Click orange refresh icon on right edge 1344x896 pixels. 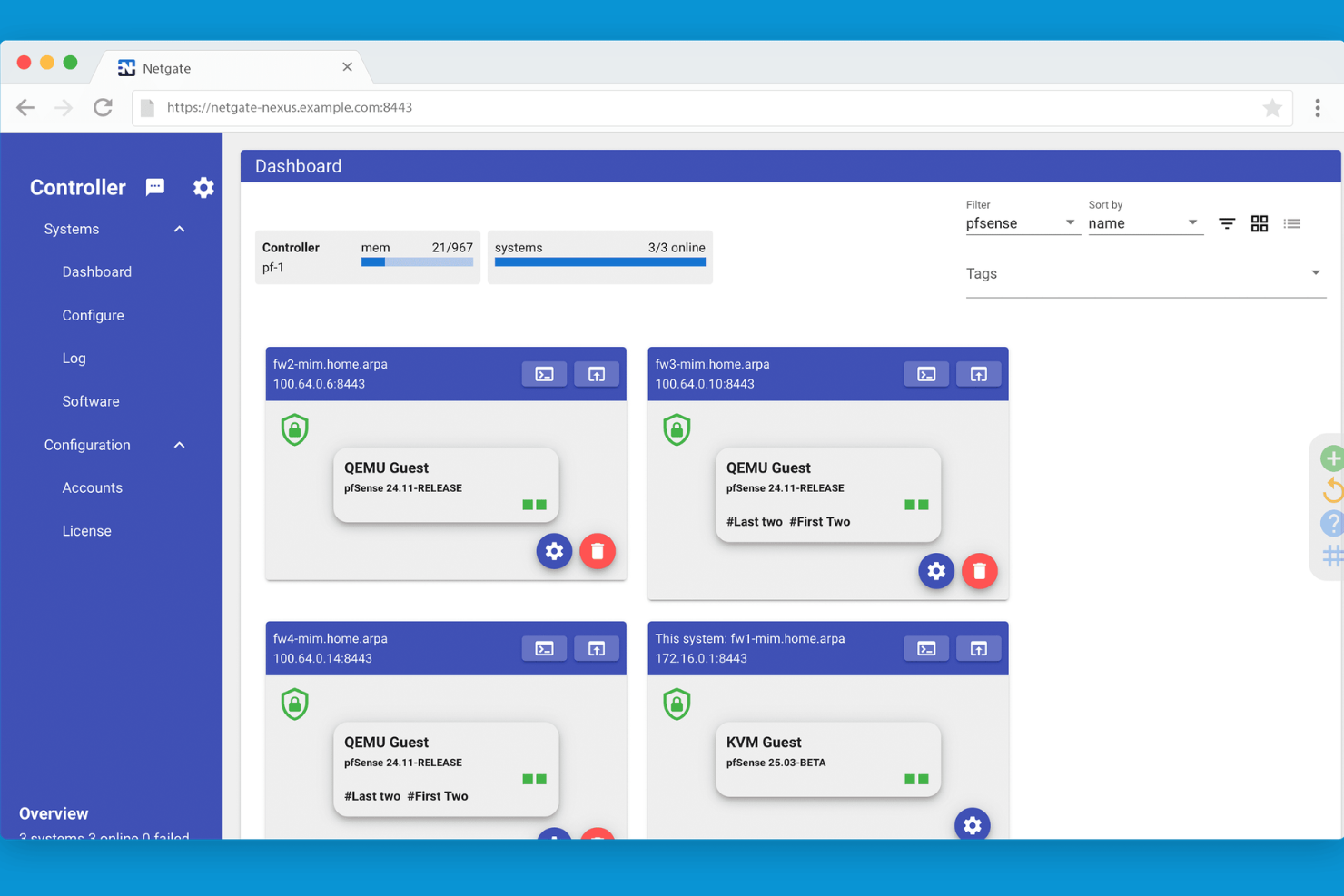tap(1332, 491)
